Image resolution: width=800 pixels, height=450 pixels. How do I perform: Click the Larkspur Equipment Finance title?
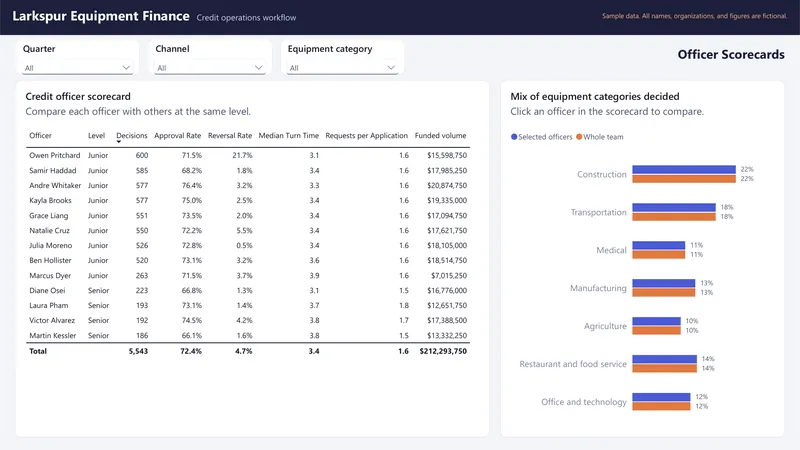(101, 16)
